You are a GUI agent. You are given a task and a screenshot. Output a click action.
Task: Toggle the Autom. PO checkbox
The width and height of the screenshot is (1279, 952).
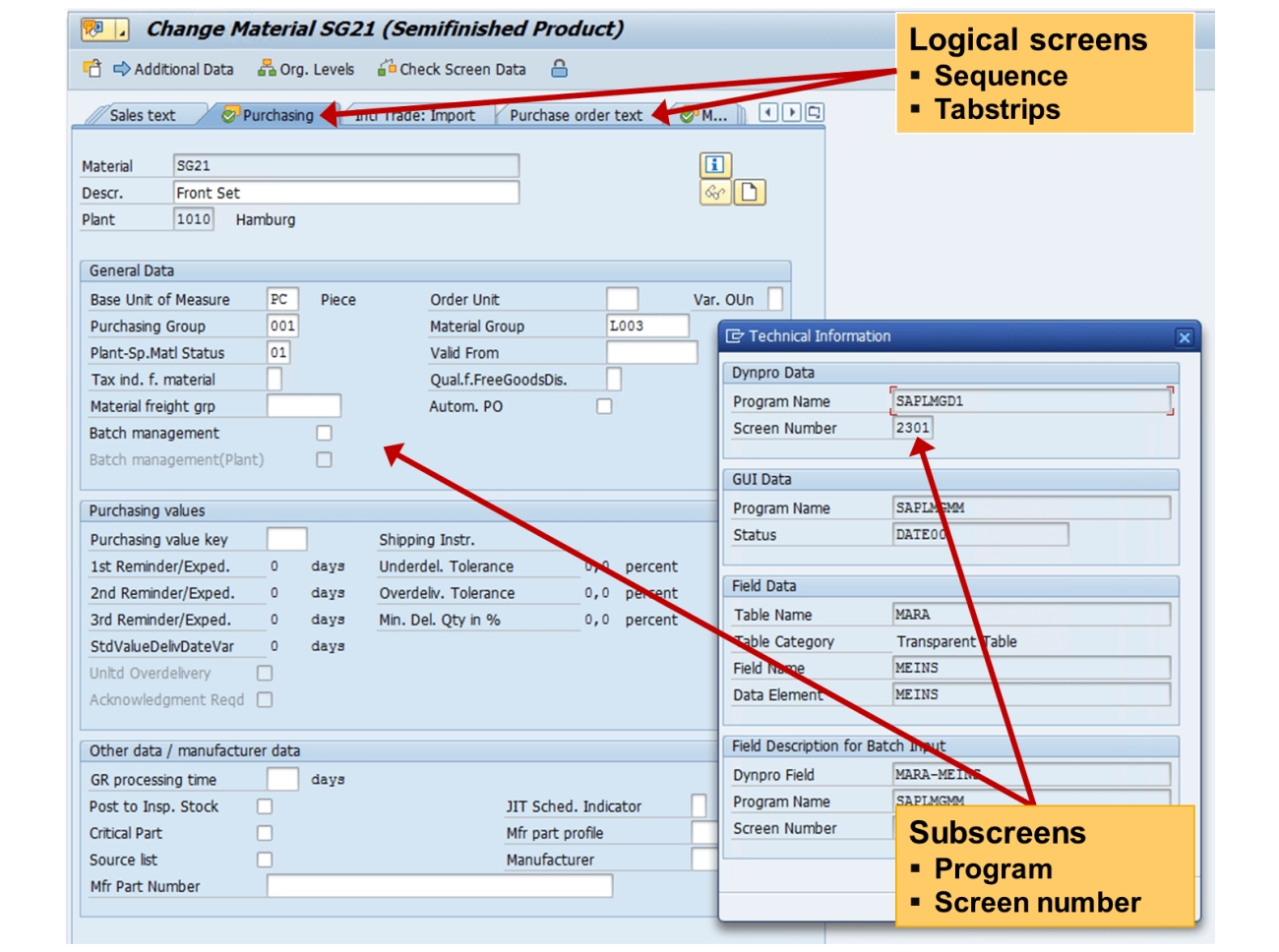pyautogui.click(x=604, y=406)
